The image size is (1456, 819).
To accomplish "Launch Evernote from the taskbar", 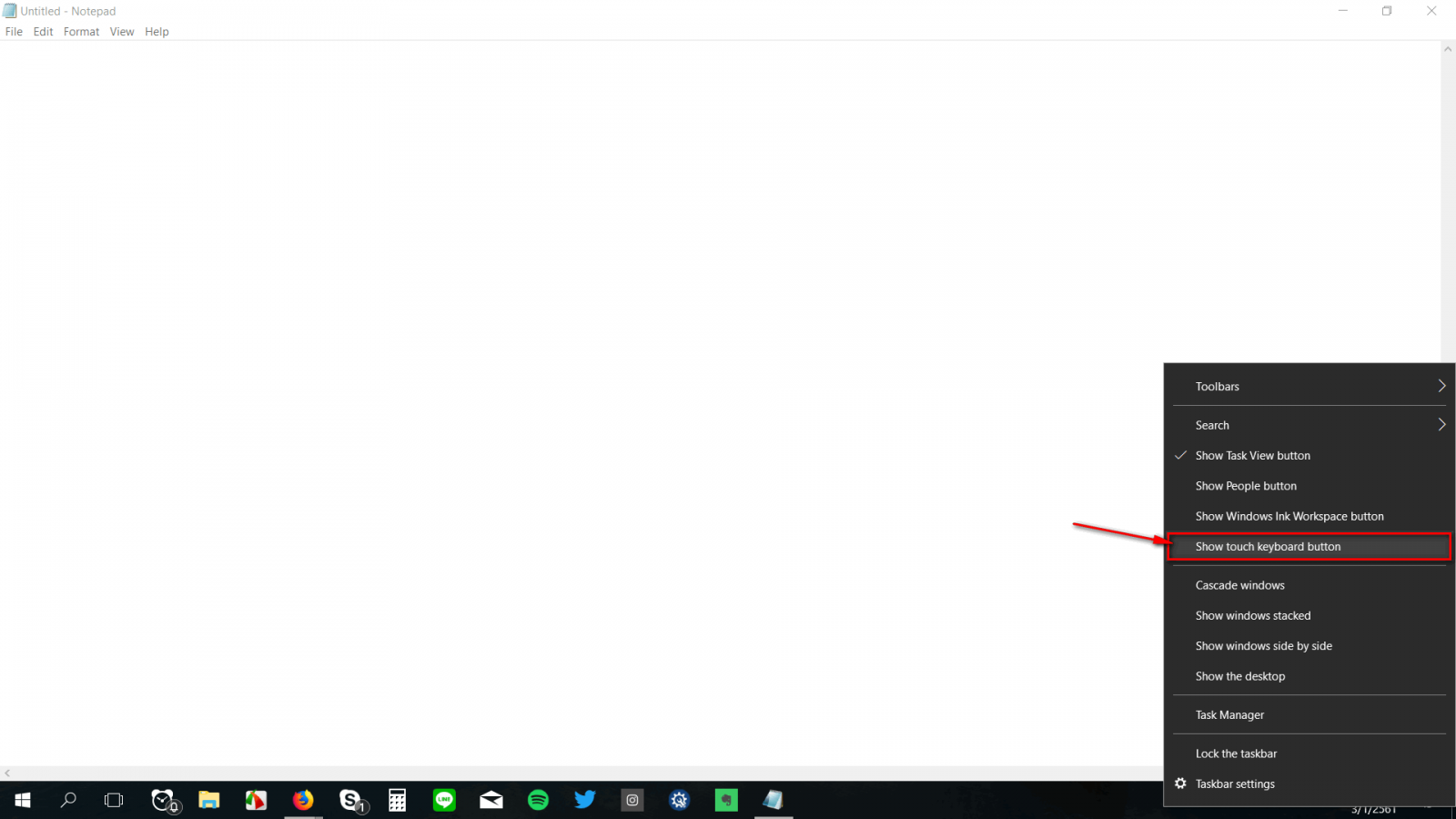I will (x=726, y=800).
